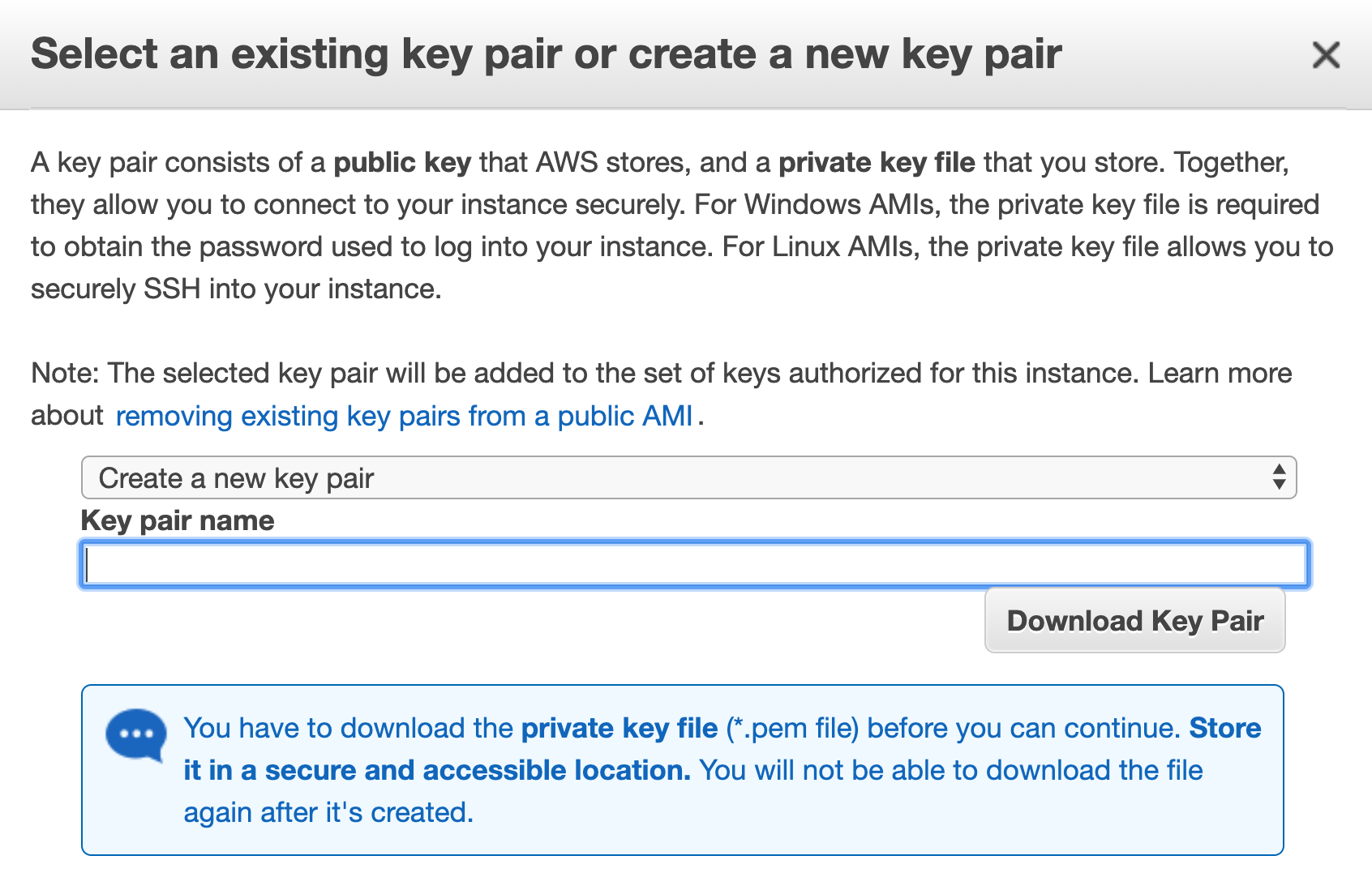Click the dropdown's up-down arrows icon

click(1279, 477)
